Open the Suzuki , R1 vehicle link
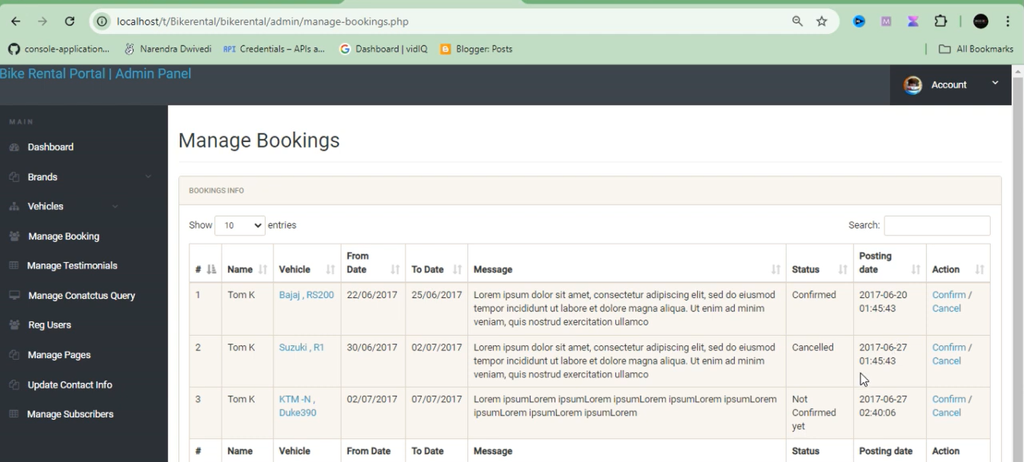The image size is (1024, 462). pos(301,348)
